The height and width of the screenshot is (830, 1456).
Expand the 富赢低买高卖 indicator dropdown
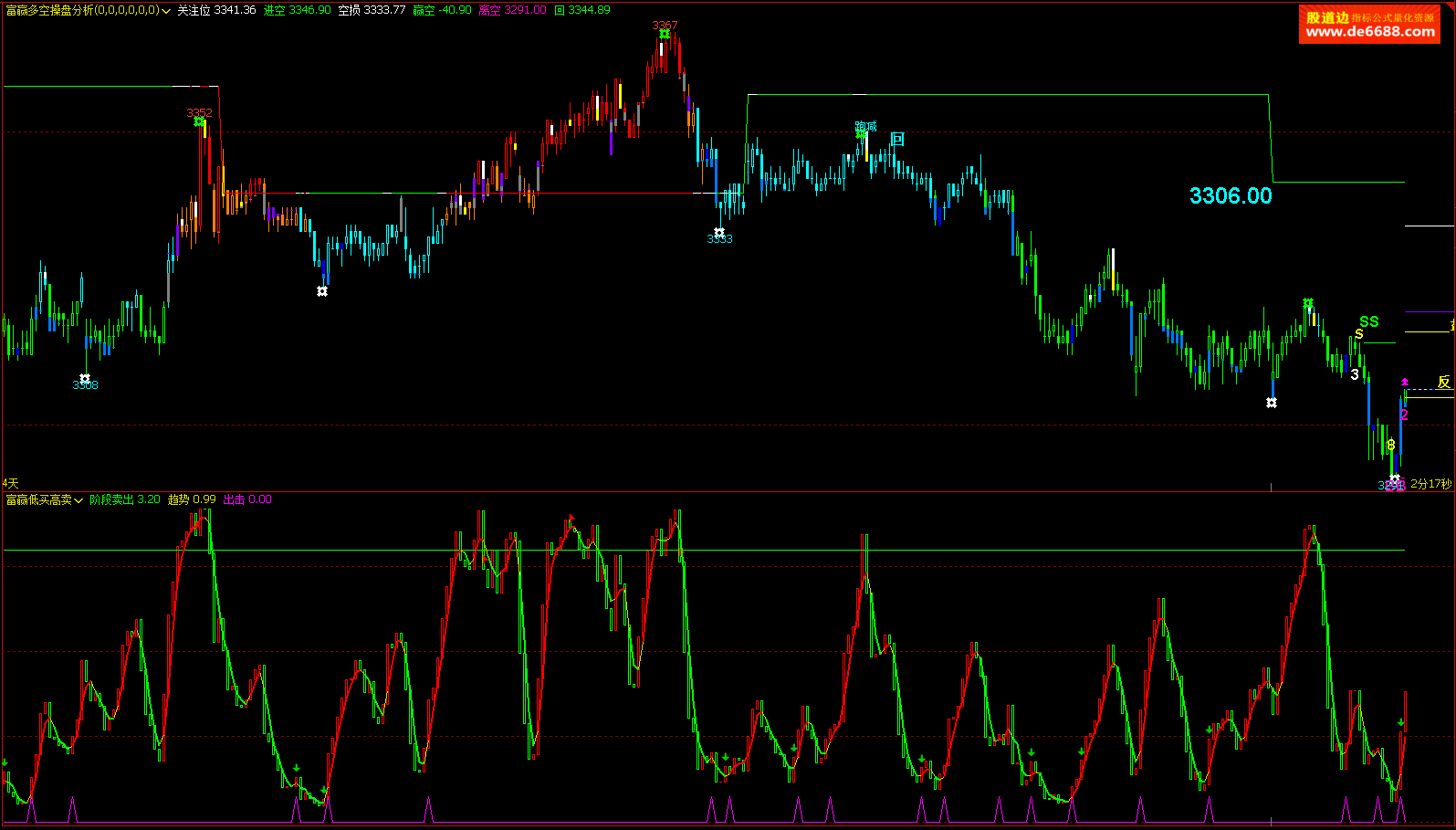(x=79, y=500)
